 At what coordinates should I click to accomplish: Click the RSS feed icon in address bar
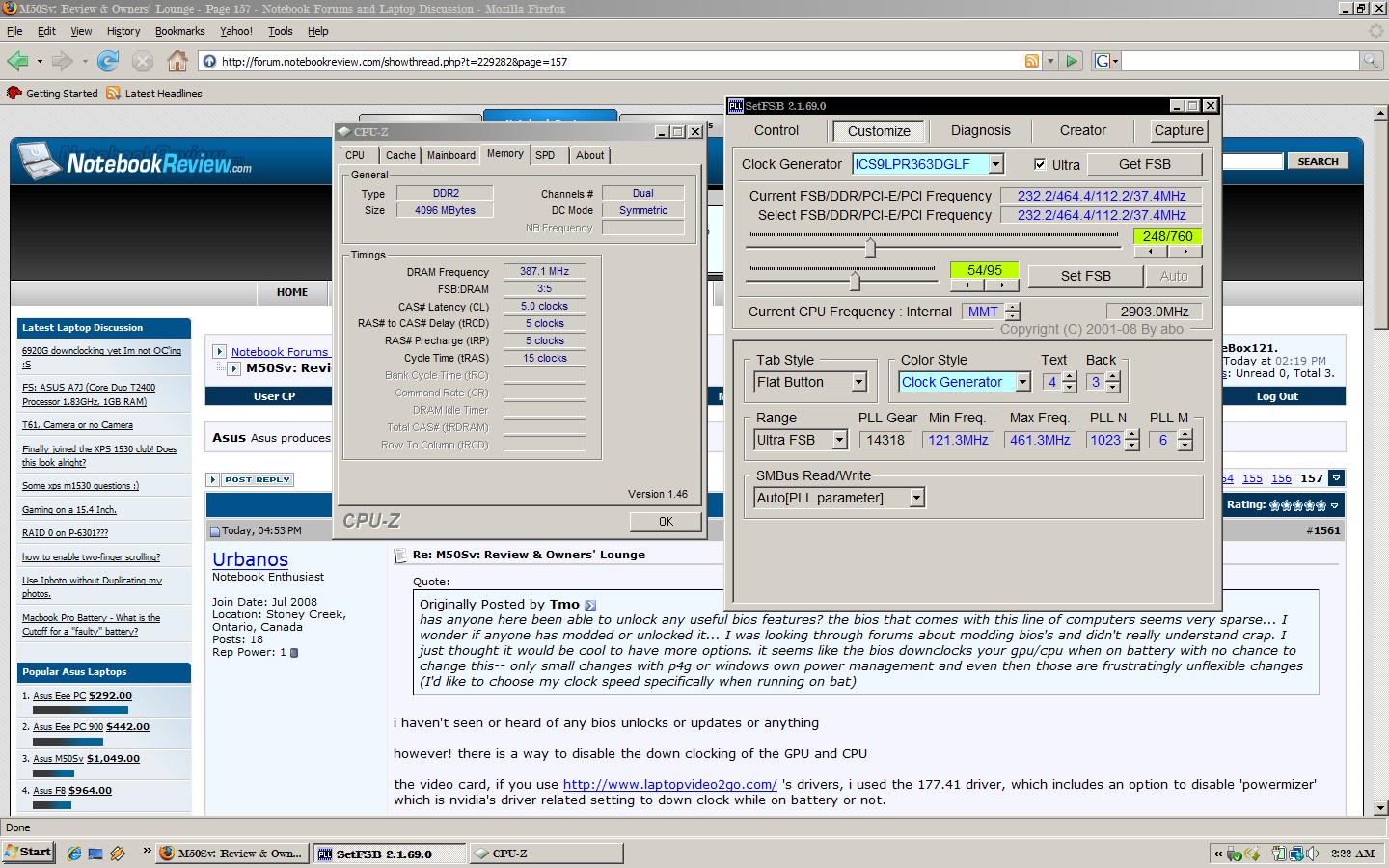(x=1032, y=61)
